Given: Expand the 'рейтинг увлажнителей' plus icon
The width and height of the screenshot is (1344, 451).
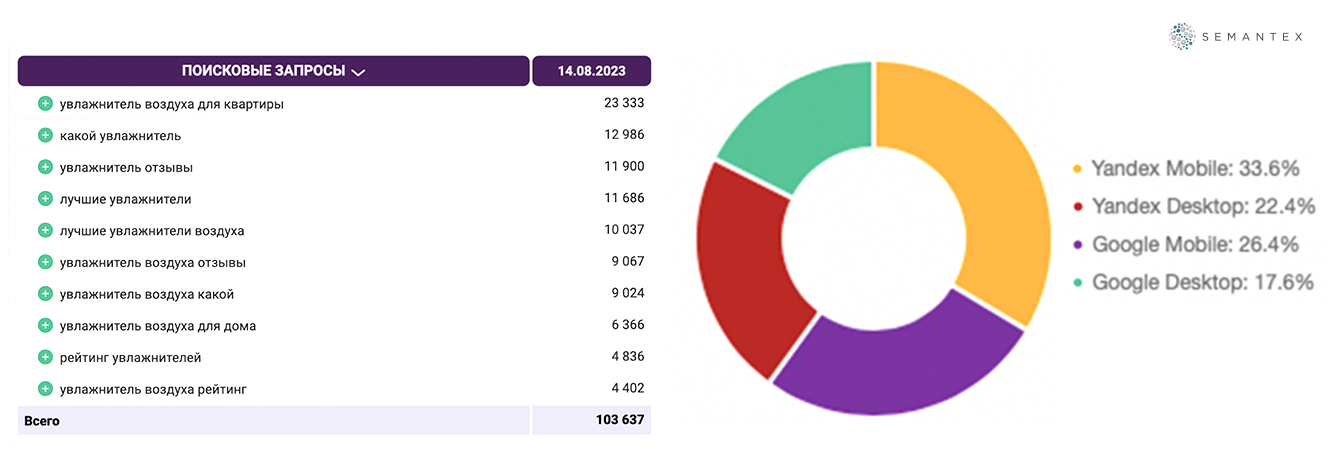Looking at the screenshot, I should click(x=45, y=357).
